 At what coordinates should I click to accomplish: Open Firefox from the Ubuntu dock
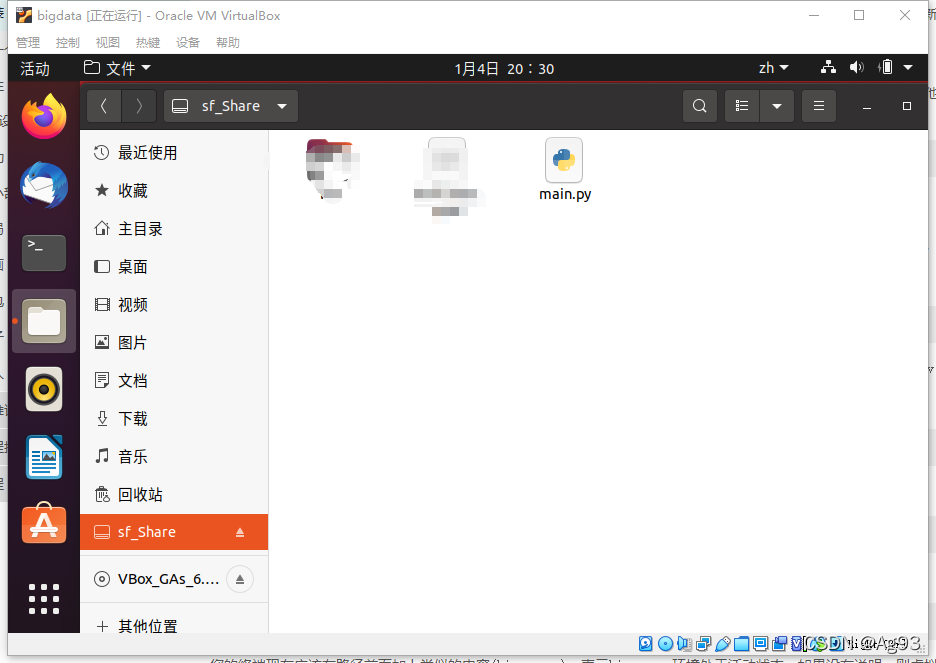click(44, 116)
